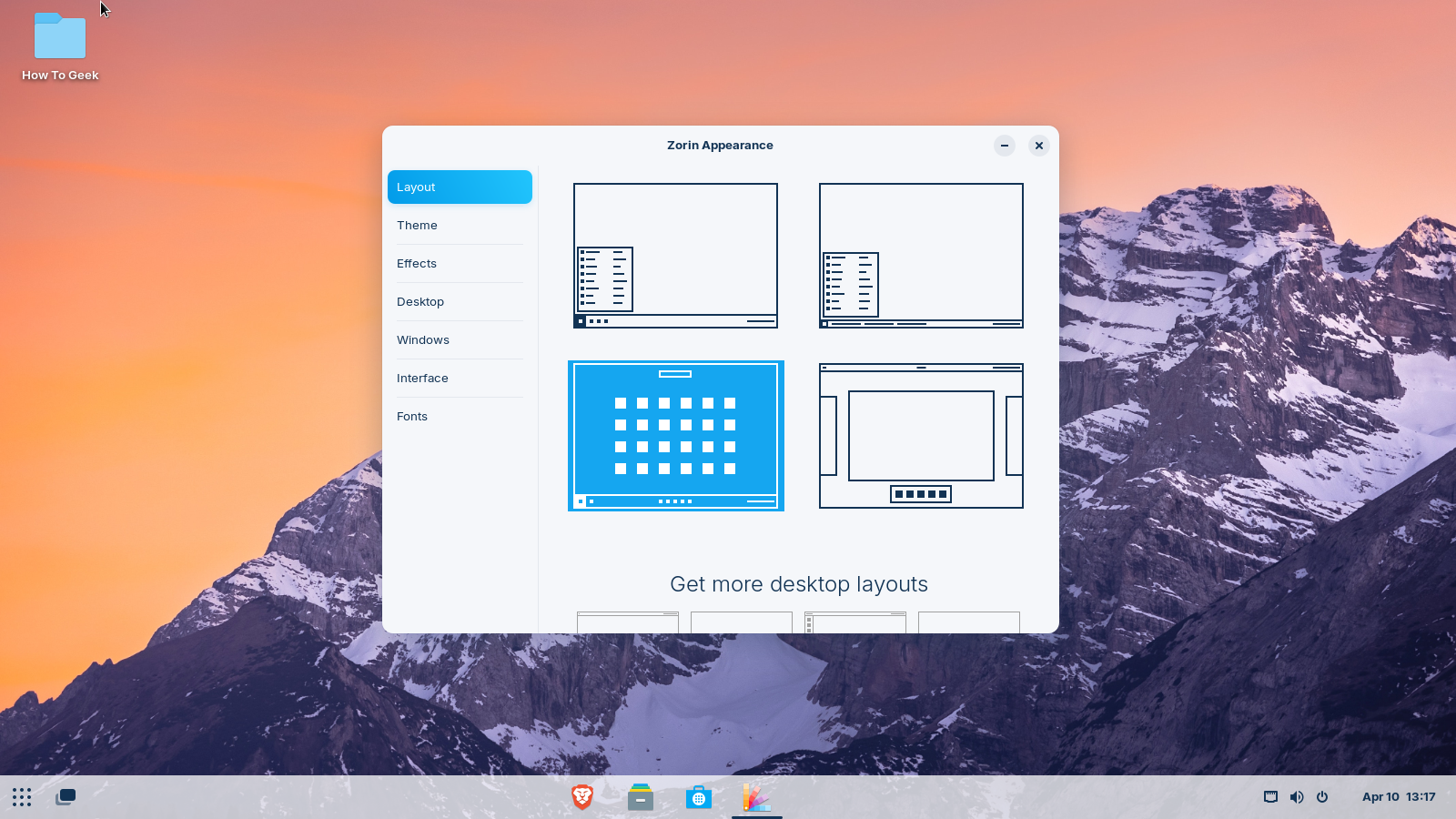
Task: Open the applications grid launcher
Action: 22,796
